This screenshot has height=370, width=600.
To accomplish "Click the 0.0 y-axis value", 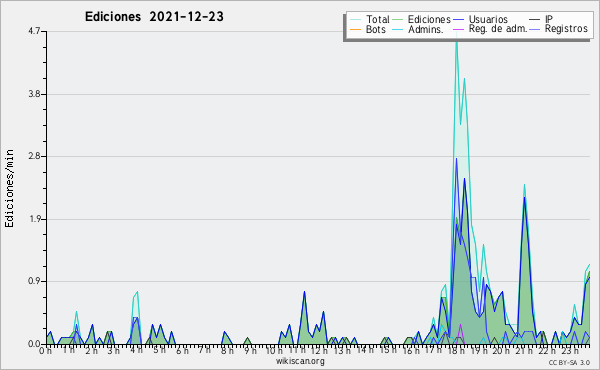I will point(34,344).
